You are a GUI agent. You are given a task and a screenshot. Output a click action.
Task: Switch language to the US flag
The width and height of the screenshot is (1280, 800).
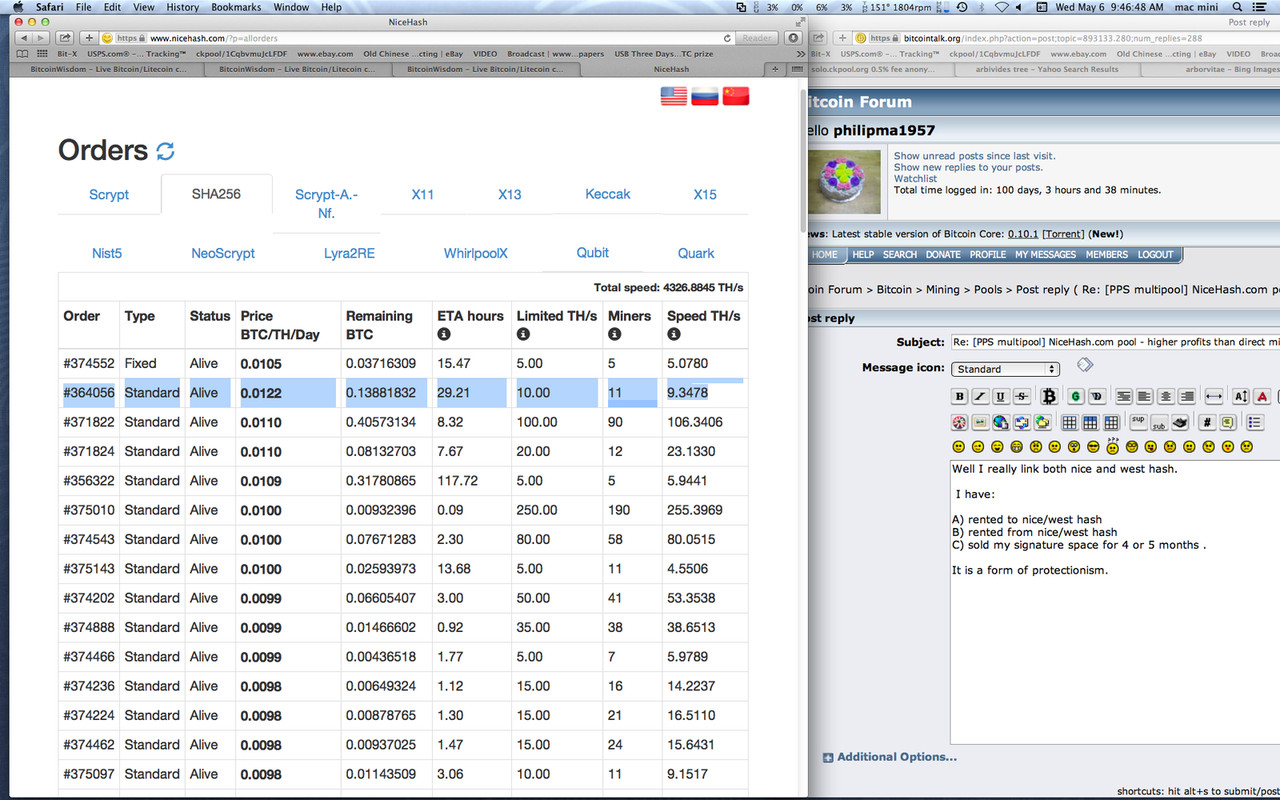pos(674,96)
